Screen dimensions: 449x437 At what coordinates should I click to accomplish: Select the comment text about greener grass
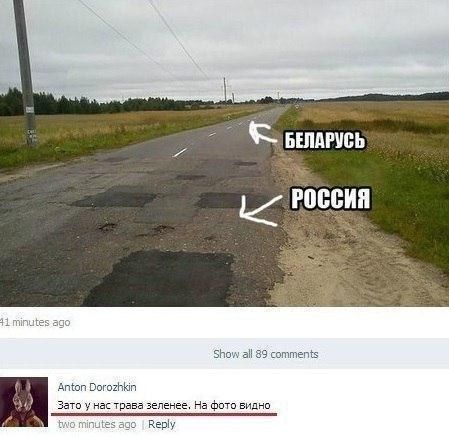click(164, 405)
